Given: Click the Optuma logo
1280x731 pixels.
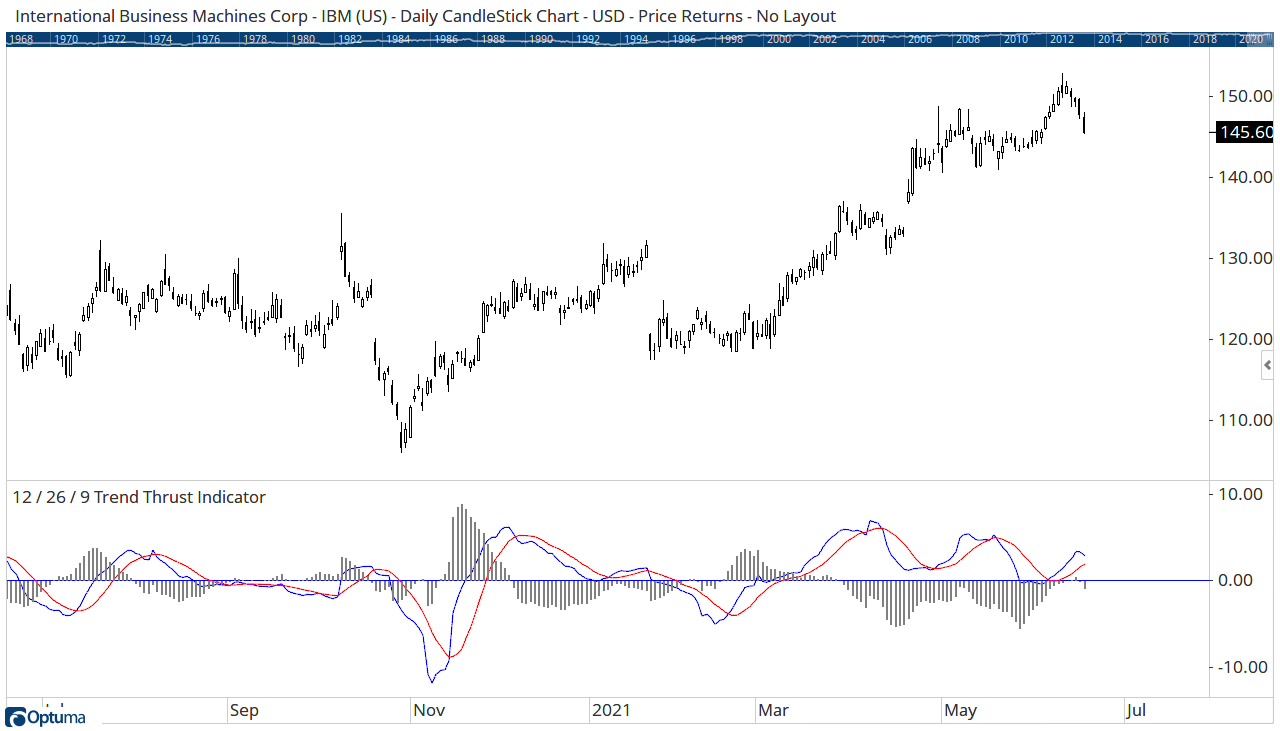Looking at the screenshot, I should coord(46,717).
